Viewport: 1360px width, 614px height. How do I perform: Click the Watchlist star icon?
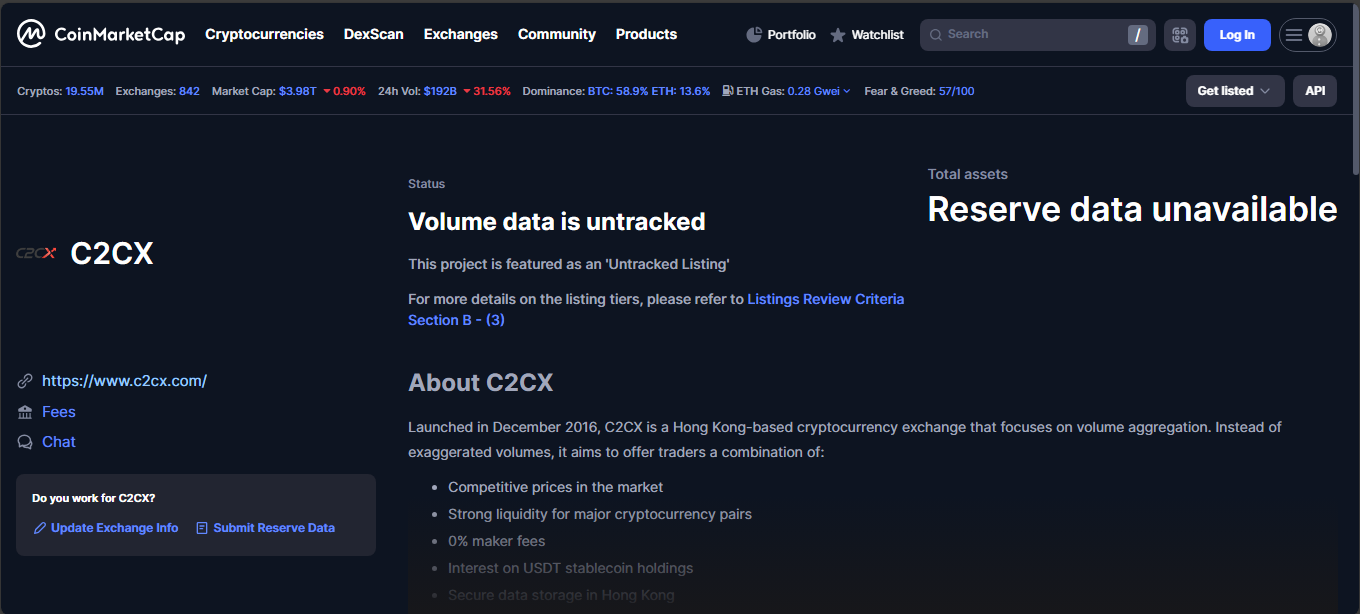pos(838,35)
